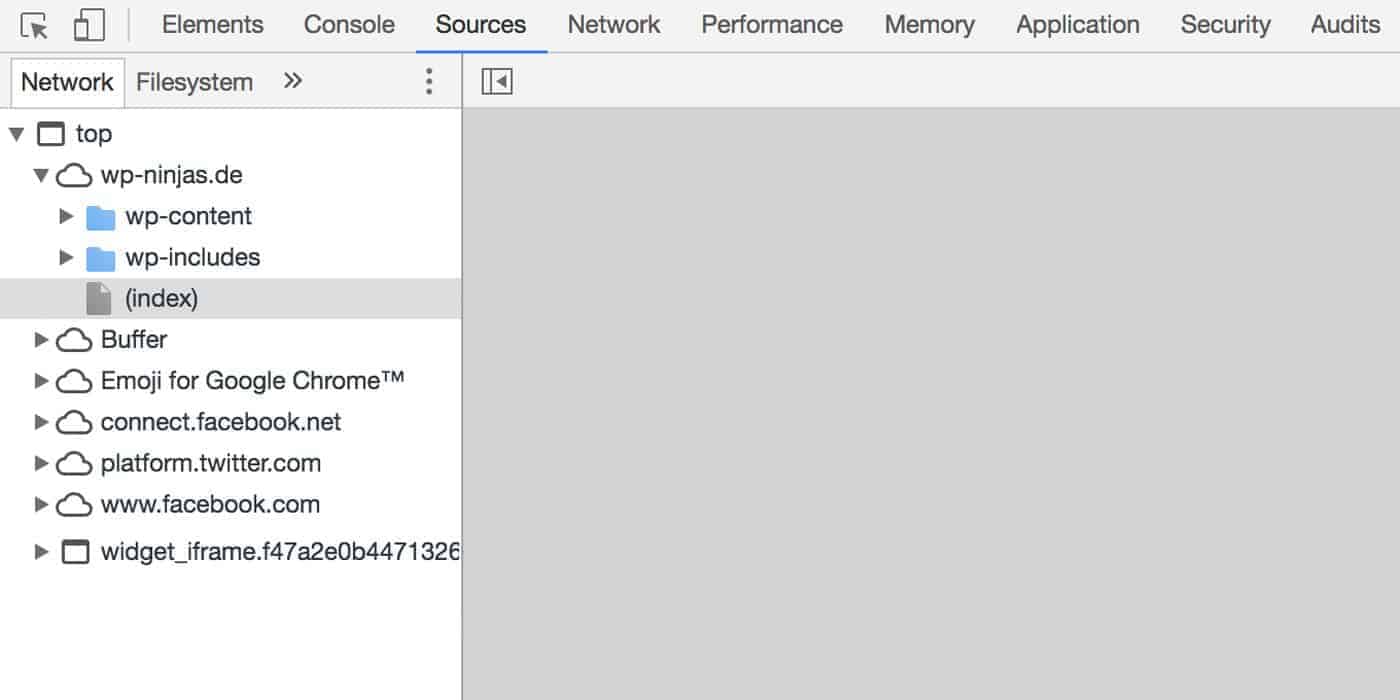Open the Performance tab
The height and width of the screenshot is (700, 1400).
771,25
